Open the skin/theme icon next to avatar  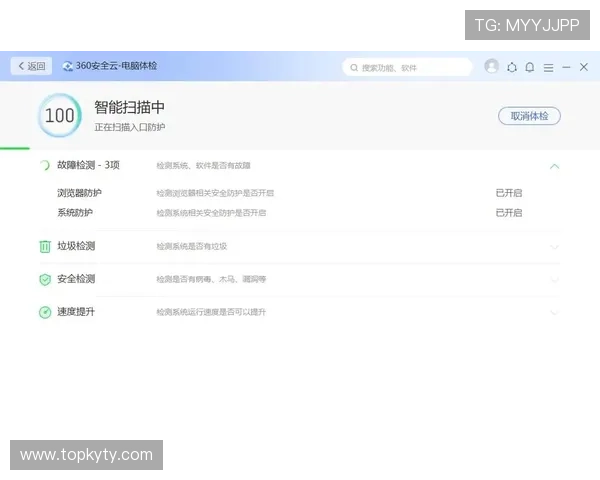click(512, 68)
